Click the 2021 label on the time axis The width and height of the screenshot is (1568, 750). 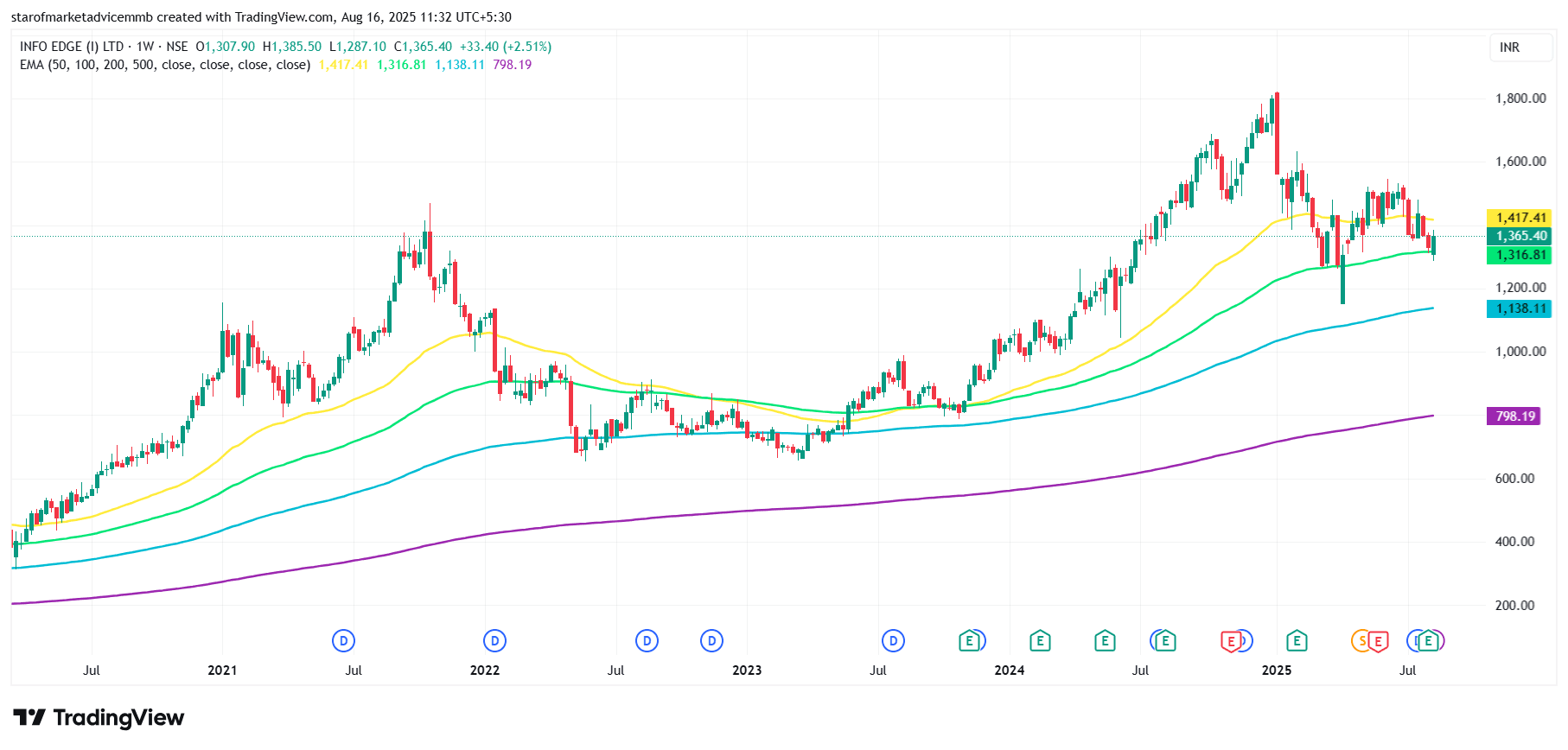pos(222,671)
